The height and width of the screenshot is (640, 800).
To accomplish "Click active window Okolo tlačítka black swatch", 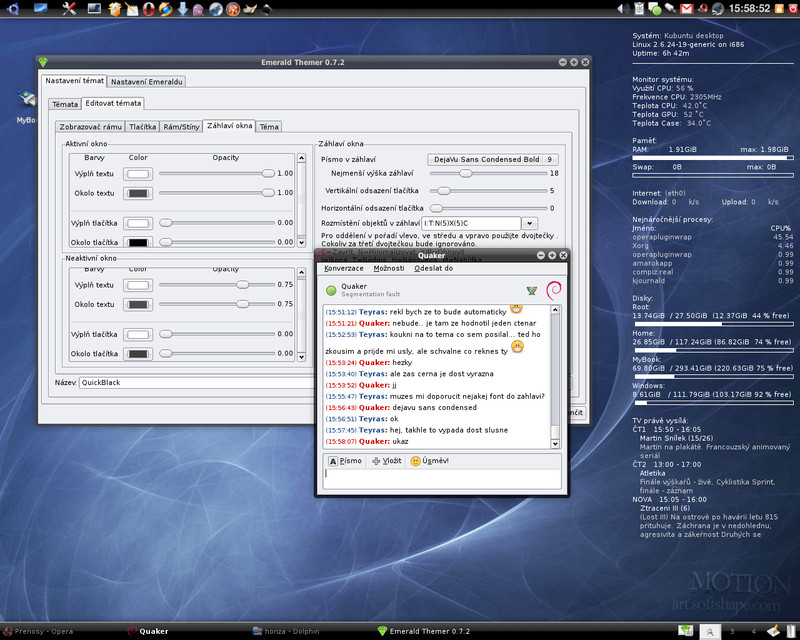I will pos(138,242).
